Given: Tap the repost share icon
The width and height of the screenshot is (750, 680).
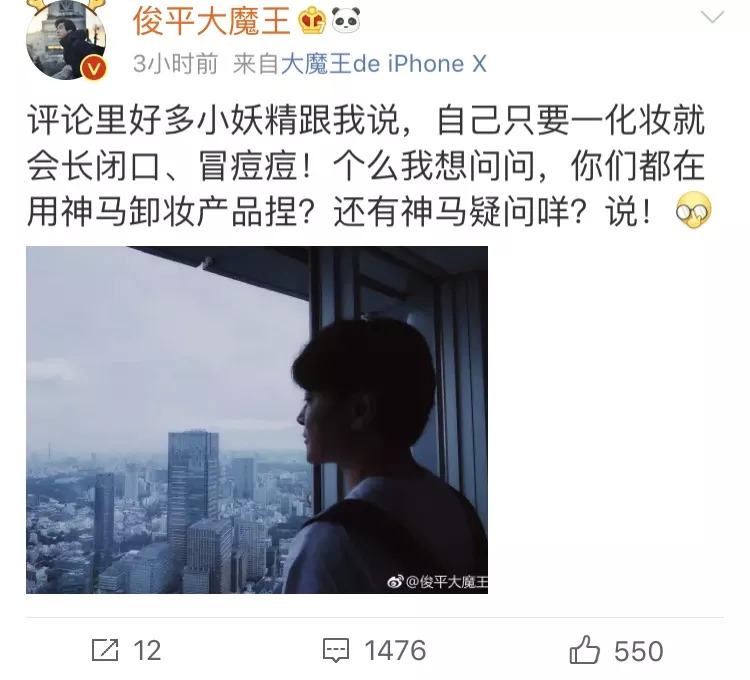Looking at the screenshot, I should tap(105, 650).
